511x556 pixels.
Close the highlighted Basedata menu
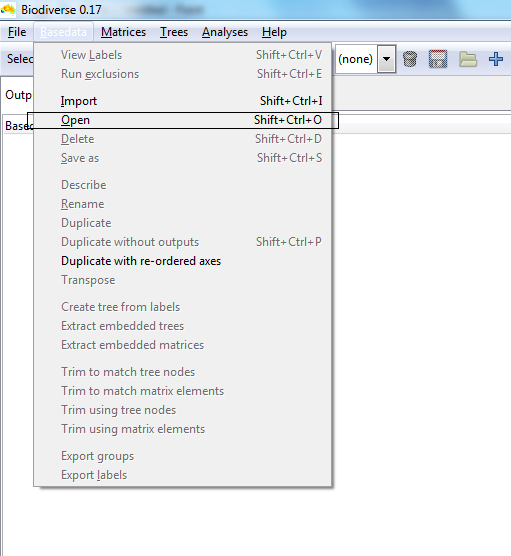63,32
